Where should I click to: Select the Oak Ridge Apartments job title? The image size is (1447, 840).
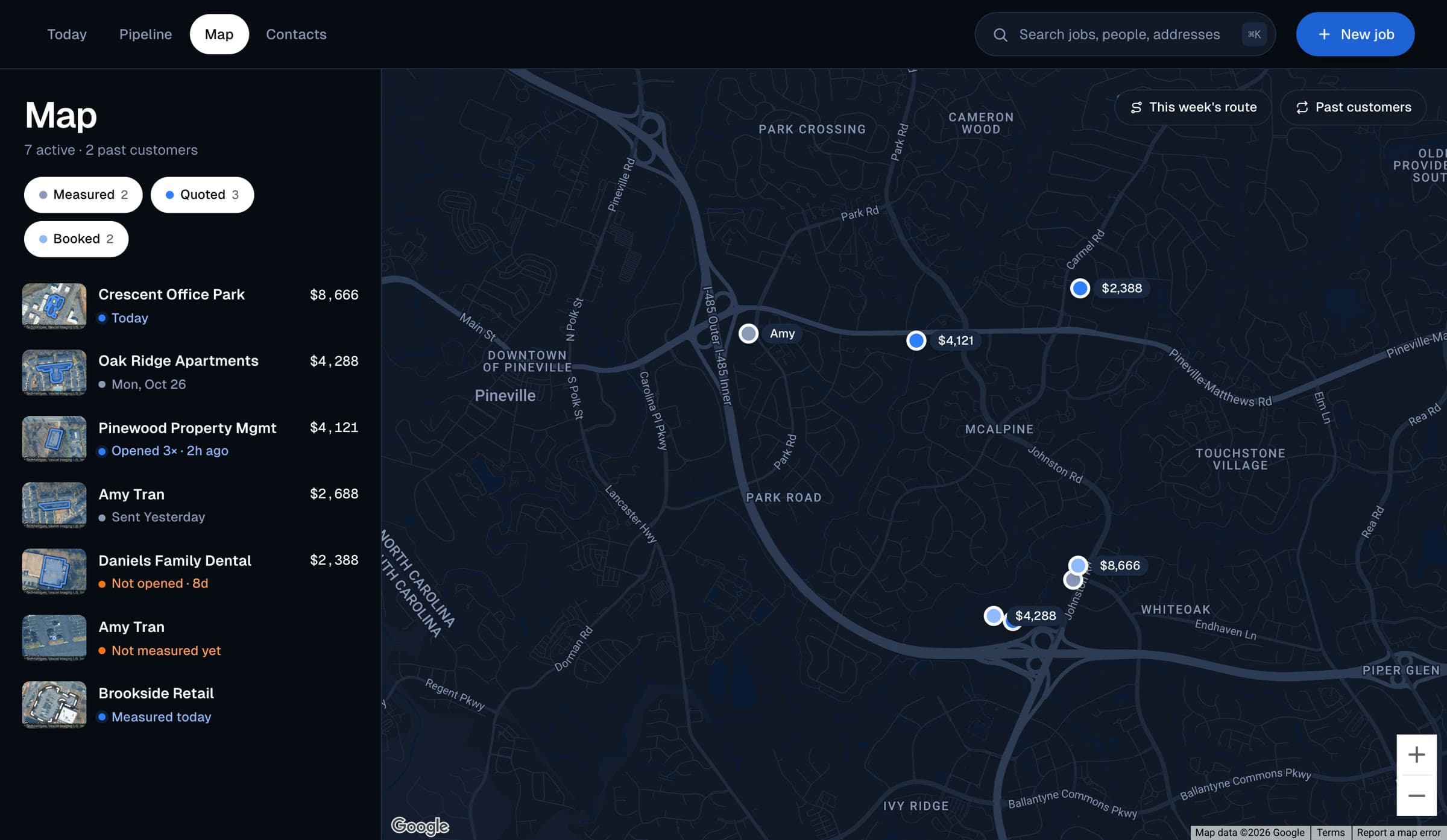point(178,360)
